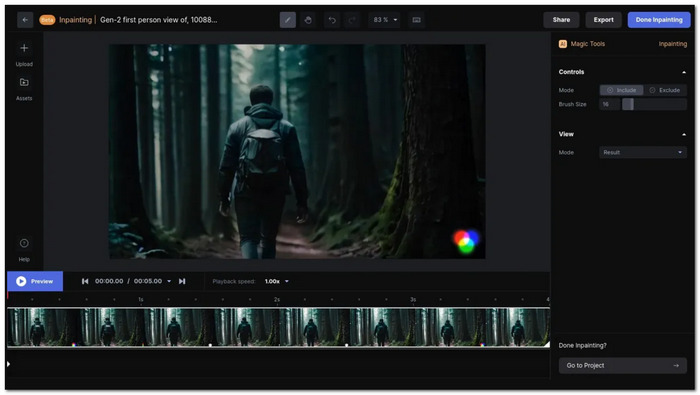Click the Upload plus icon
Screen dimensions: 700x395
[x=24, y=48]
